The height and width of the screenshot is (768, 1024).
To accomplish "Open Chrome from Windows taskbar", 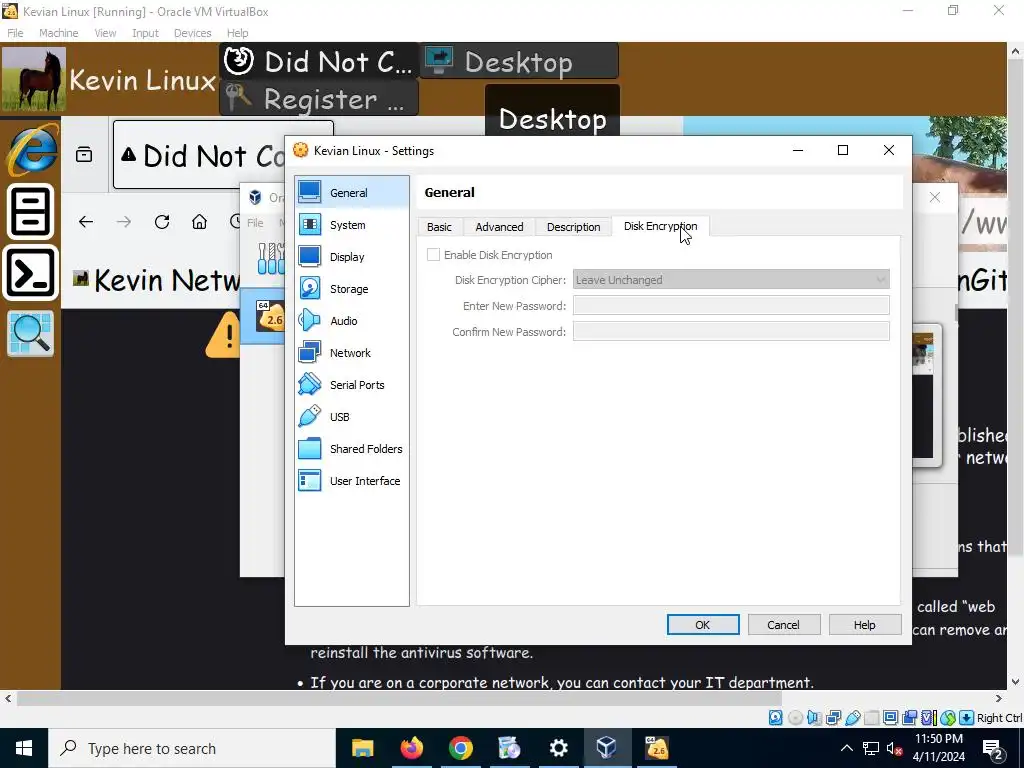I will [x=460, y=748].
